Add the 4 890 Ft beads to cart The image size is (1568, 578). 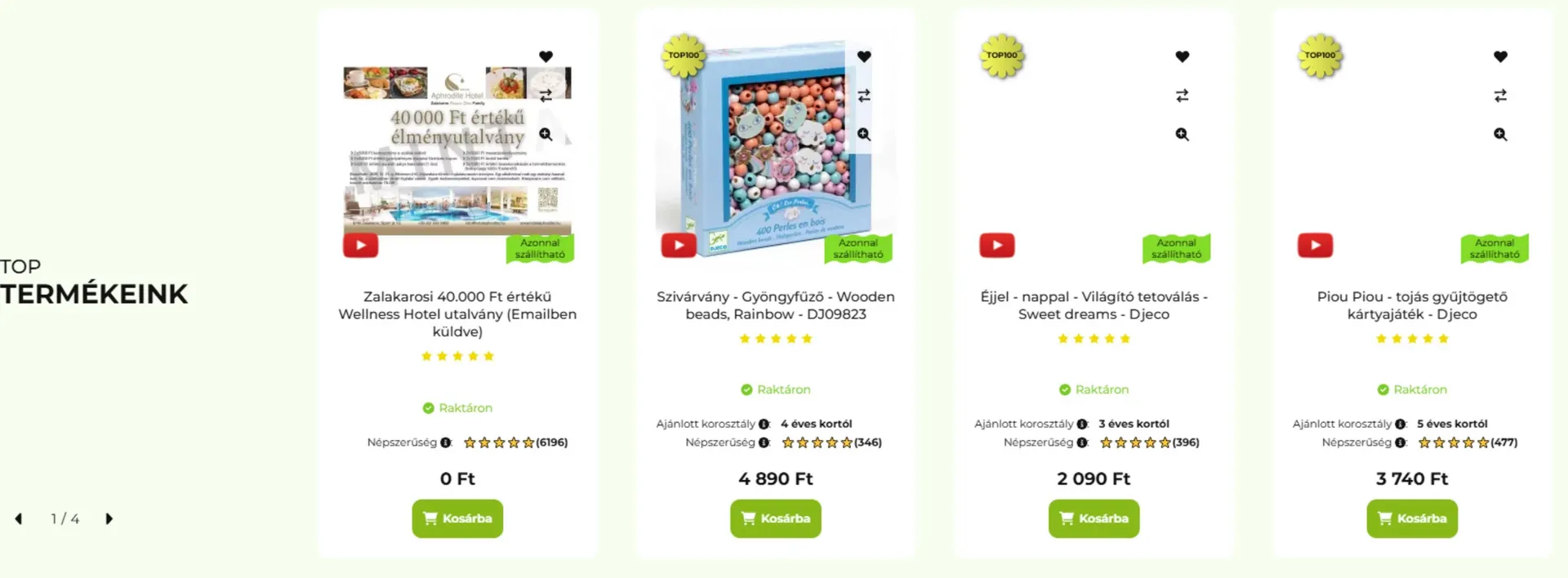pyautogui.click(x=775, y=518)
